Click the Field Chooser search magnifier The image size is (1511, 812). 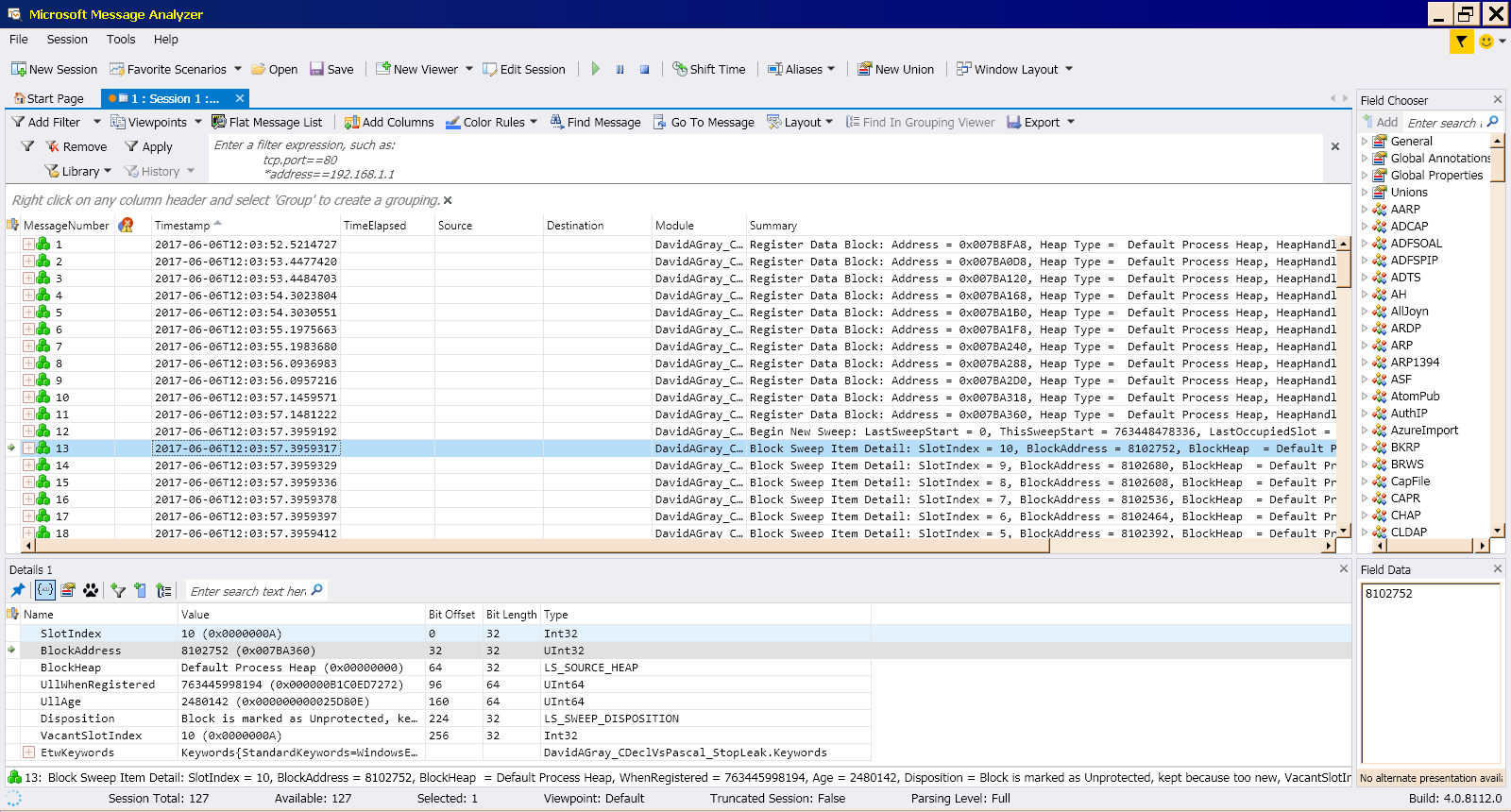click(1493, 122)
